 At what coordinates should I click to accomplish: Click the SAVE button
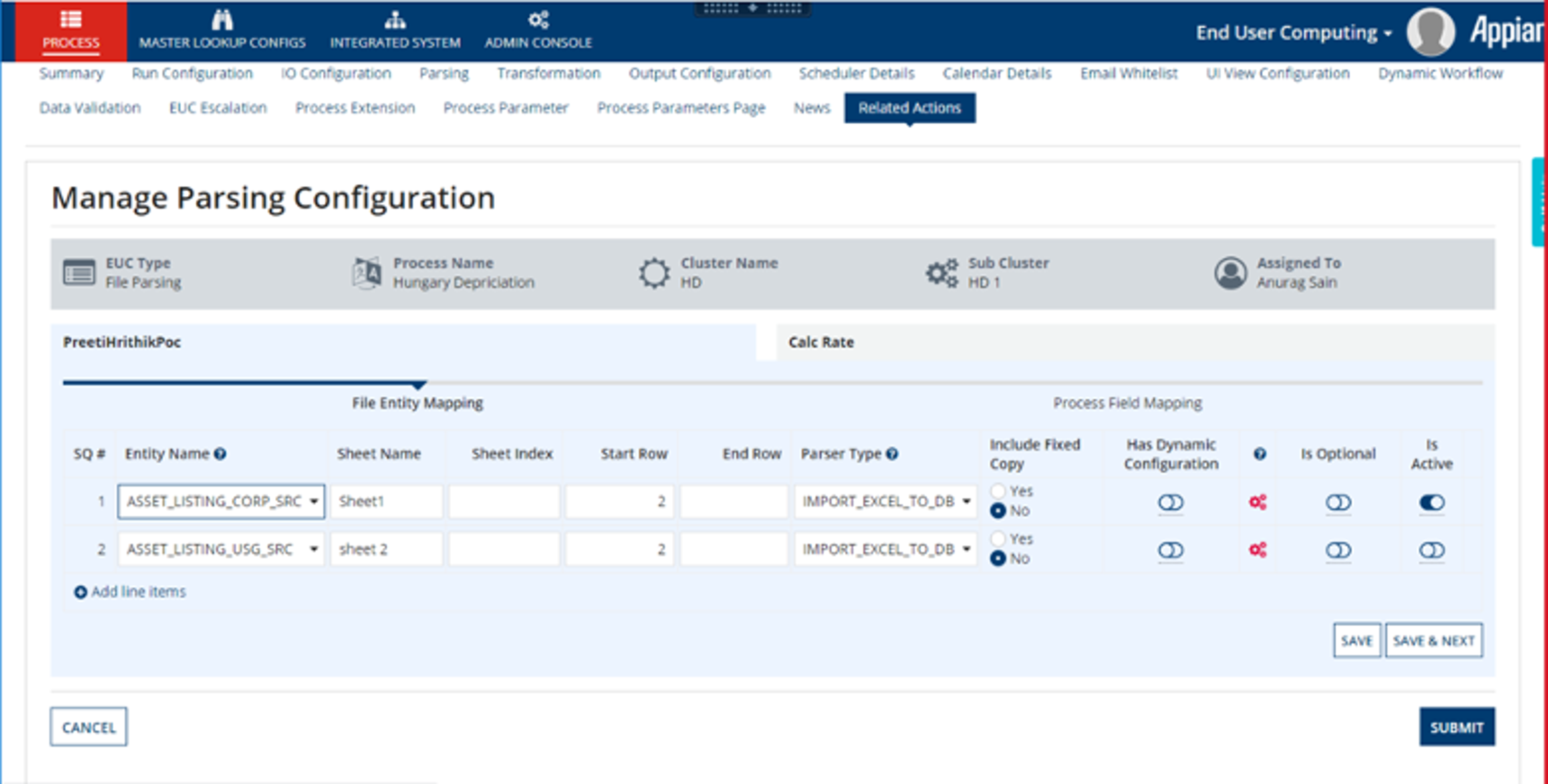click(x=1356, y=641)
